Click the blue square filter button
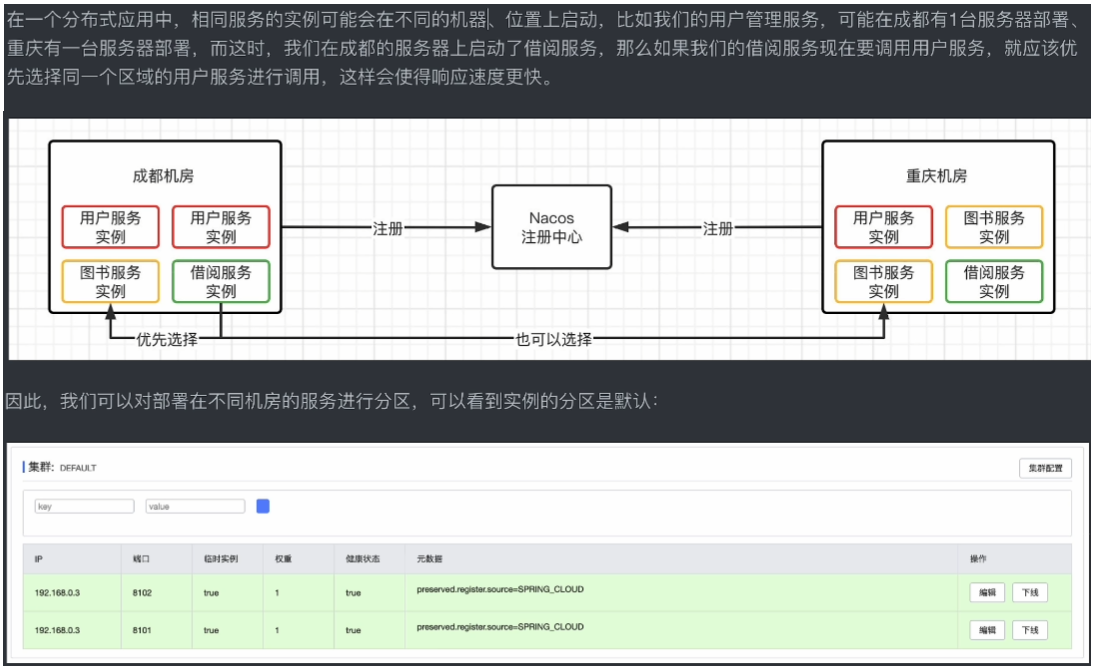Viewport: 1095px width, 671px height. click(263, 506)
